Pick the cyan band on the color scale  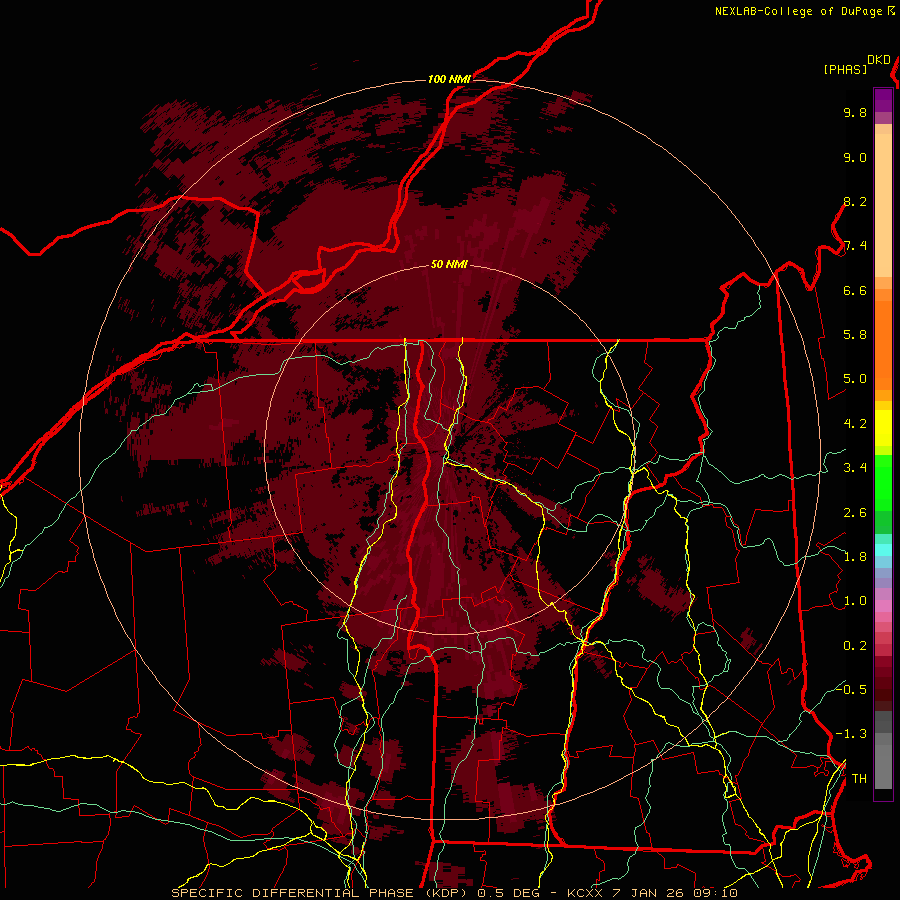(883, 550)
